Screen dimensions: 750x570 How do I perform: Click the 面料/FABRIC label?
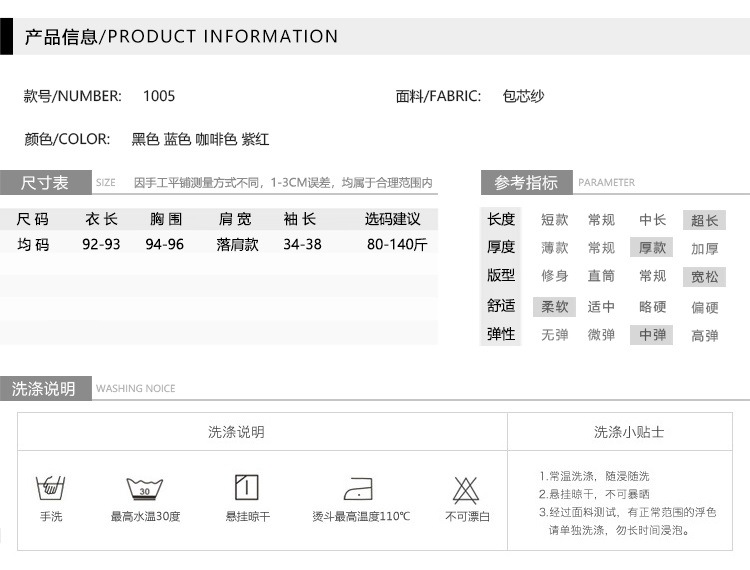pyautogui.click(x=438, y=96)
